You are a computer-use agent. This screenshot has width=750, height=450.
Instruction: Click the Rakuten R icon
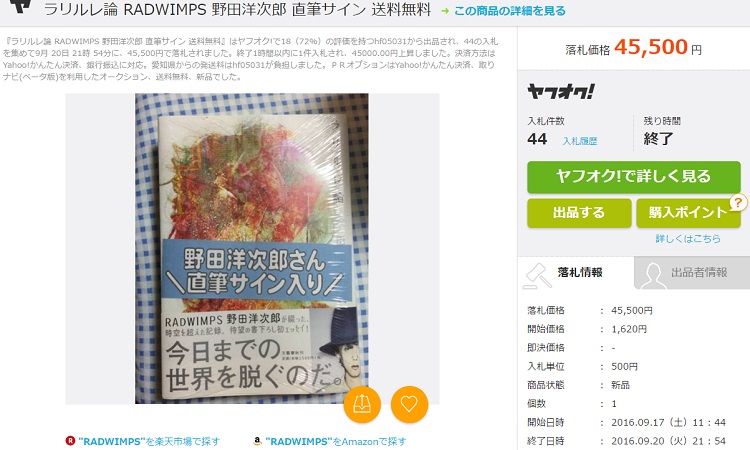(70, 440)
